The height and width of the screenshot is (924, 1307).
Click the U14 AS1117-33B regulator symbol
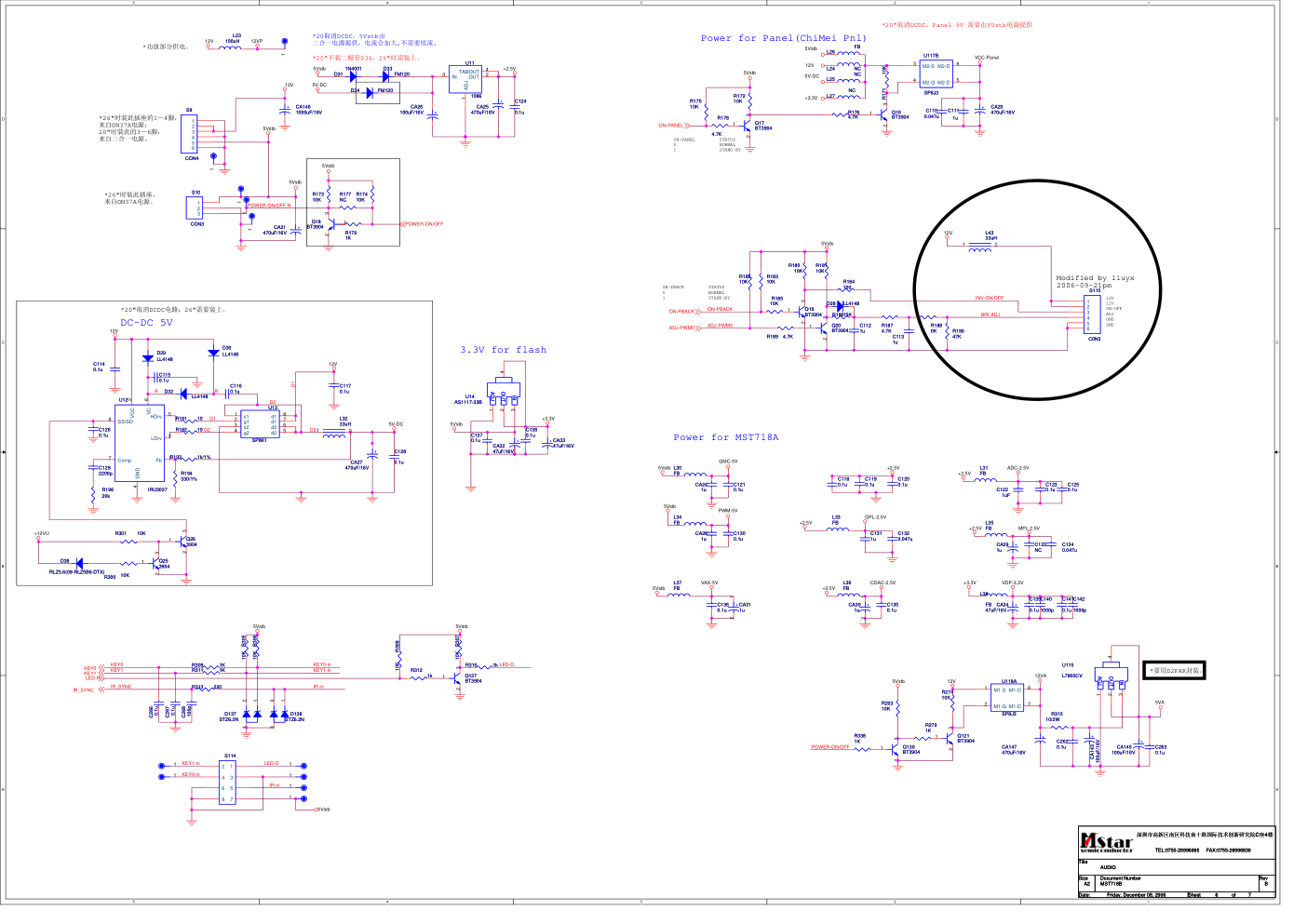click(x=504, y=394)
